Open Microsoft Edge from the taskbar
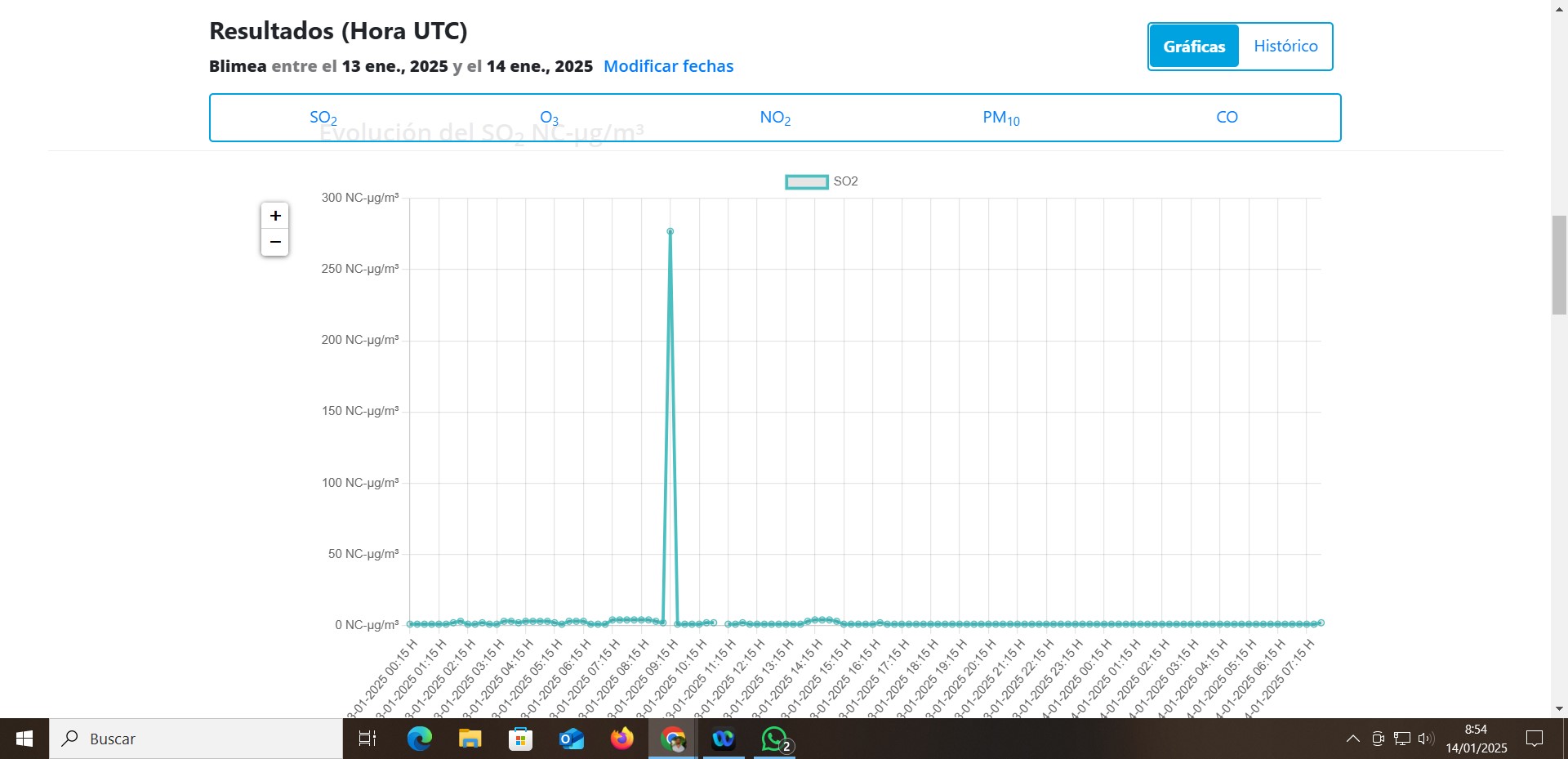 [x=419, y=739]
